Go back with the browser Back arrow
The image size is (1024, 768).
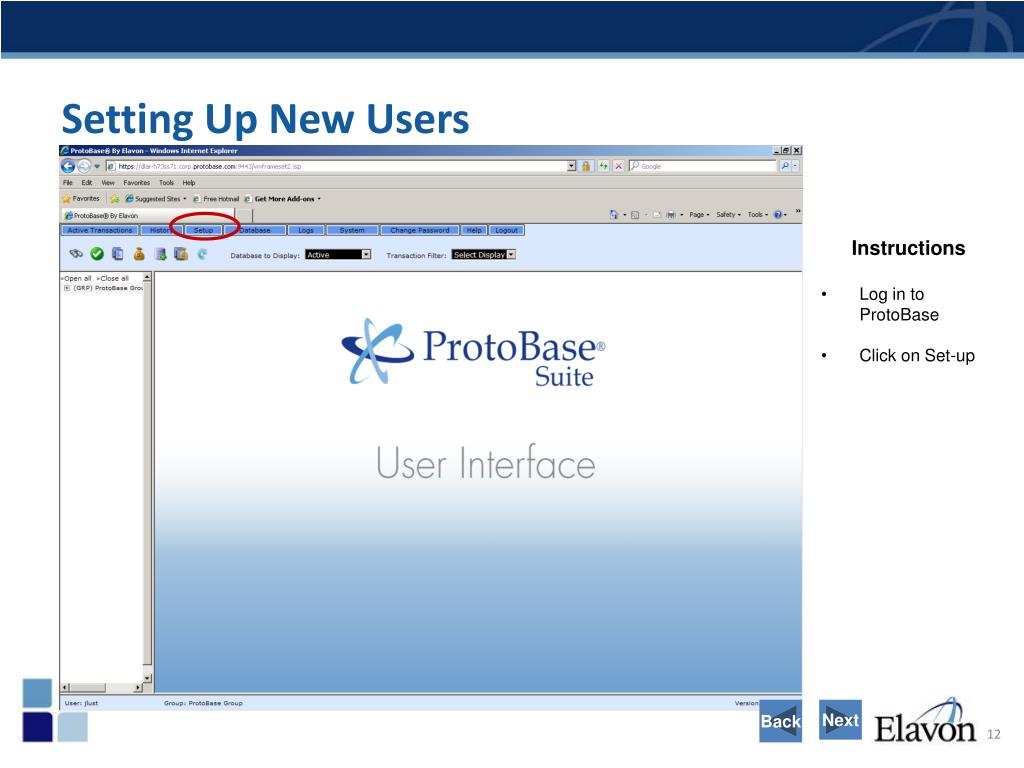(68, 166)
